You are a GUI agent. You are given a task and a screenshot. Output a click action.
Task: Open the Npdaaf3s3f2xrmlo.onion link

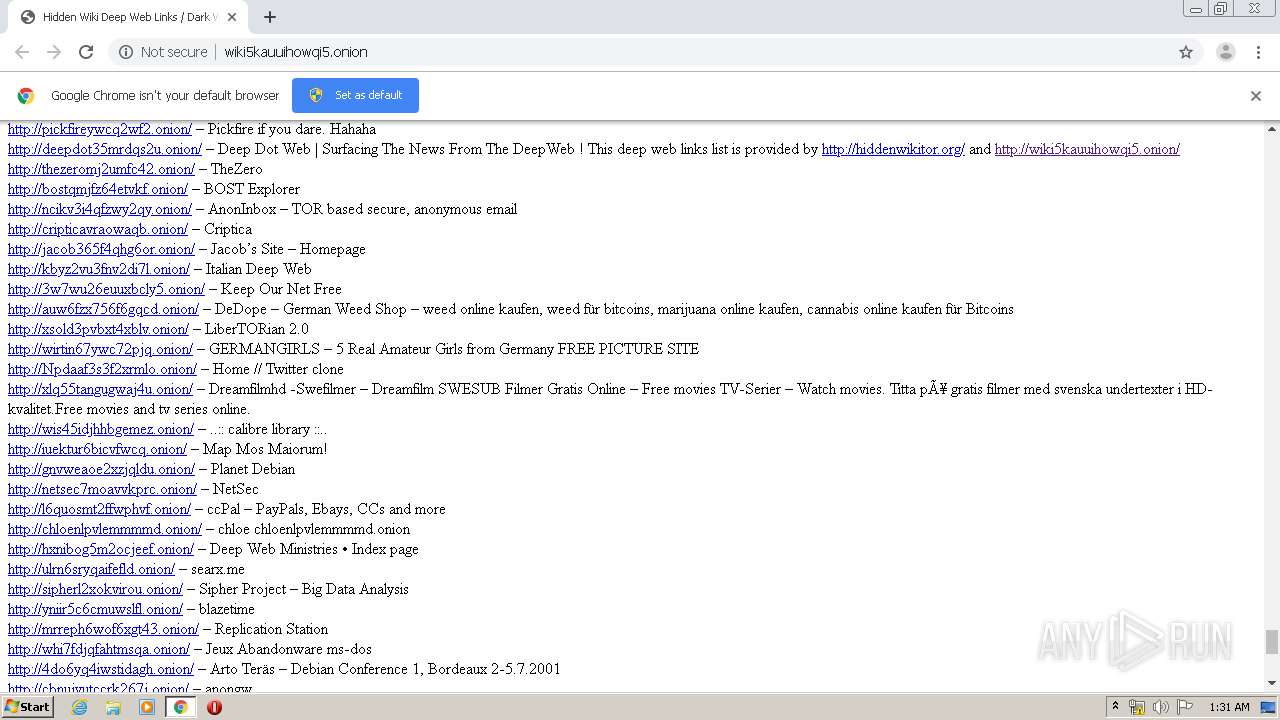tap(102, 369)
